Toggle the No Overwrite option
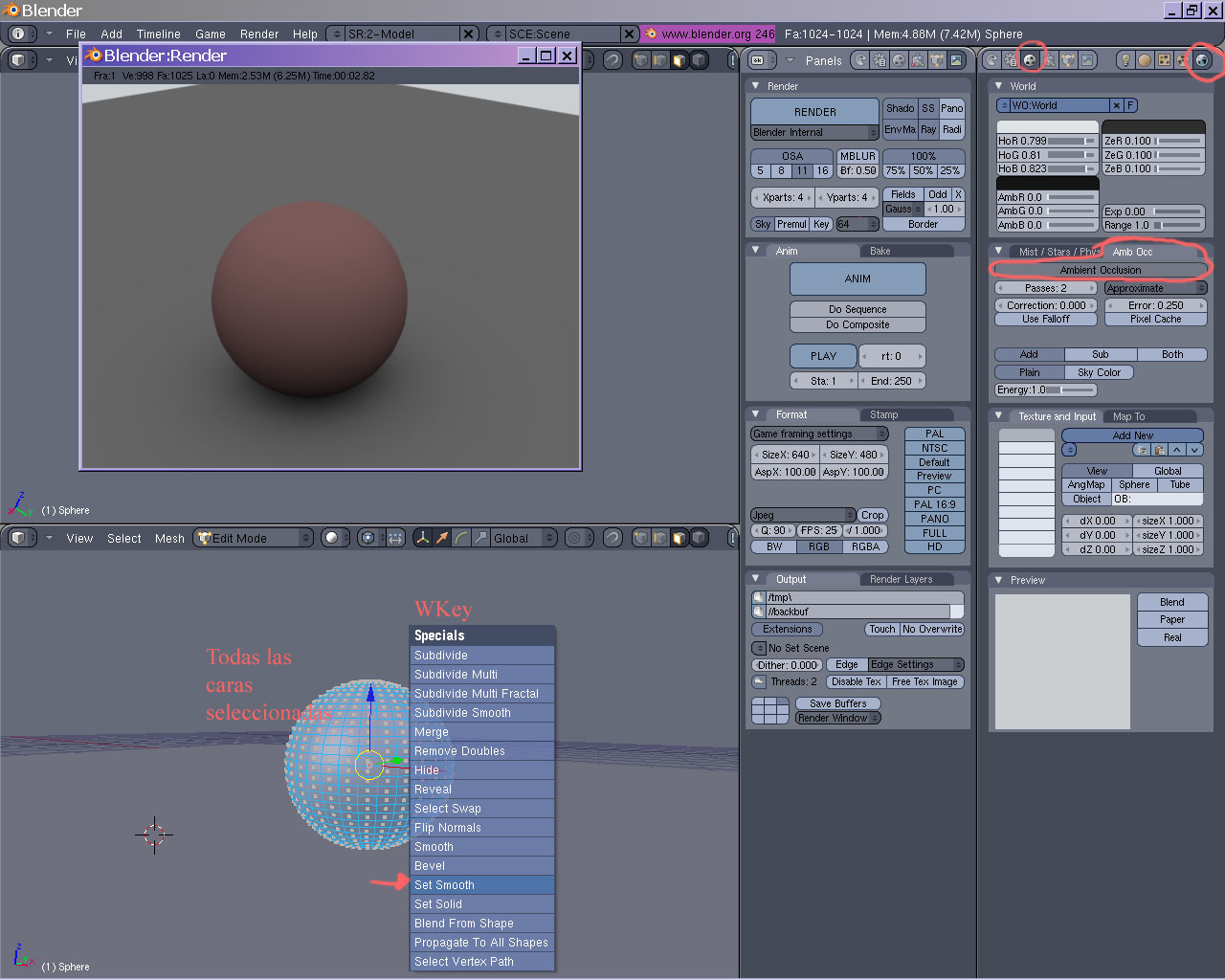This screenshot has height=980, width=1225. 932,629
